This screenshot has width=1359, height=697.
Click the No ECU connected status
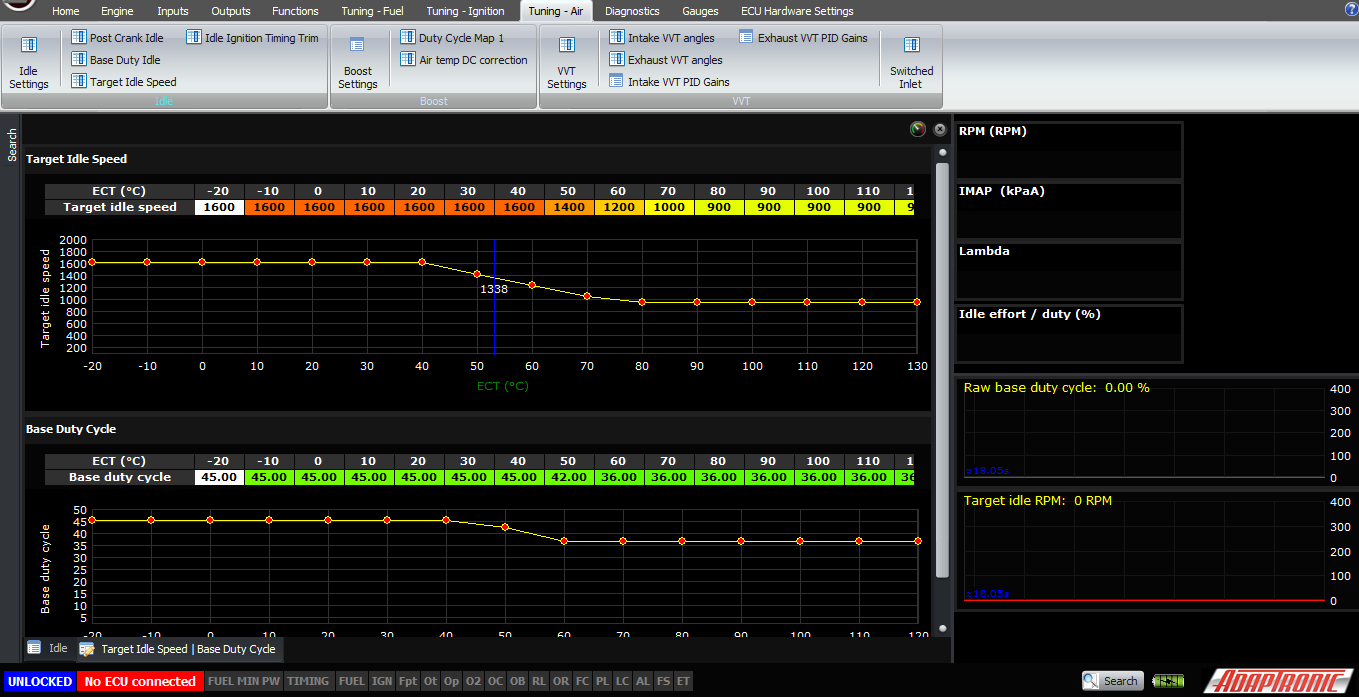pos(140,681)
